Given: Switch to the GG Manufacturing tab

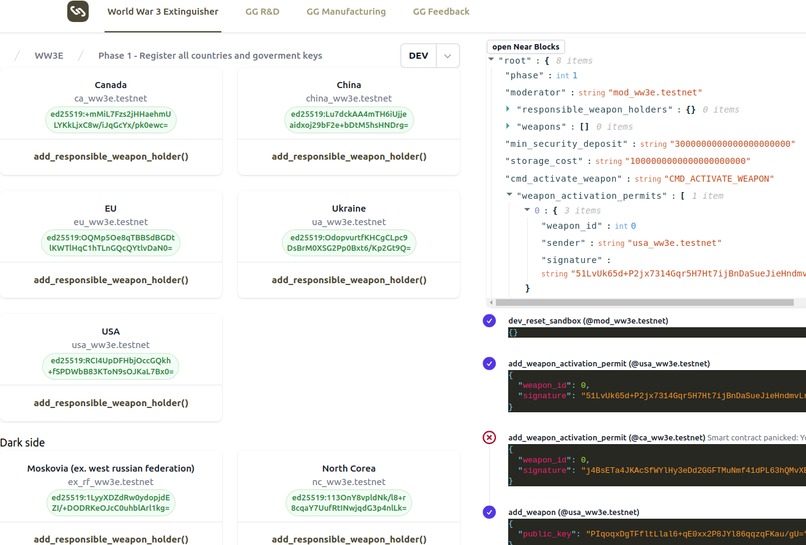Looking at the screenshot, I should [346, 11].
